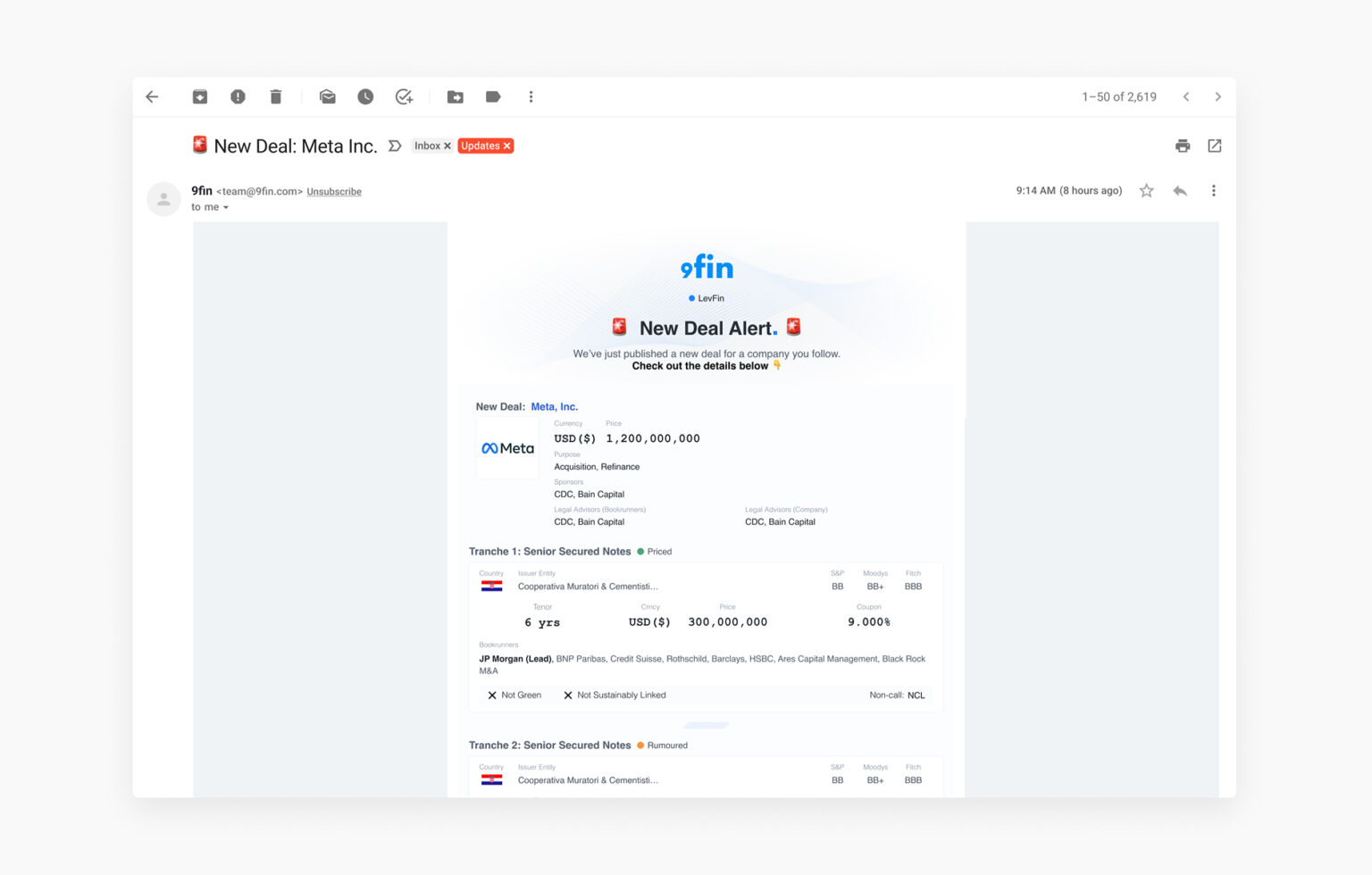The height and width of the screenshot is (875, 1372).
Task: Print the New Deal email
Action: click(1183, 146)
